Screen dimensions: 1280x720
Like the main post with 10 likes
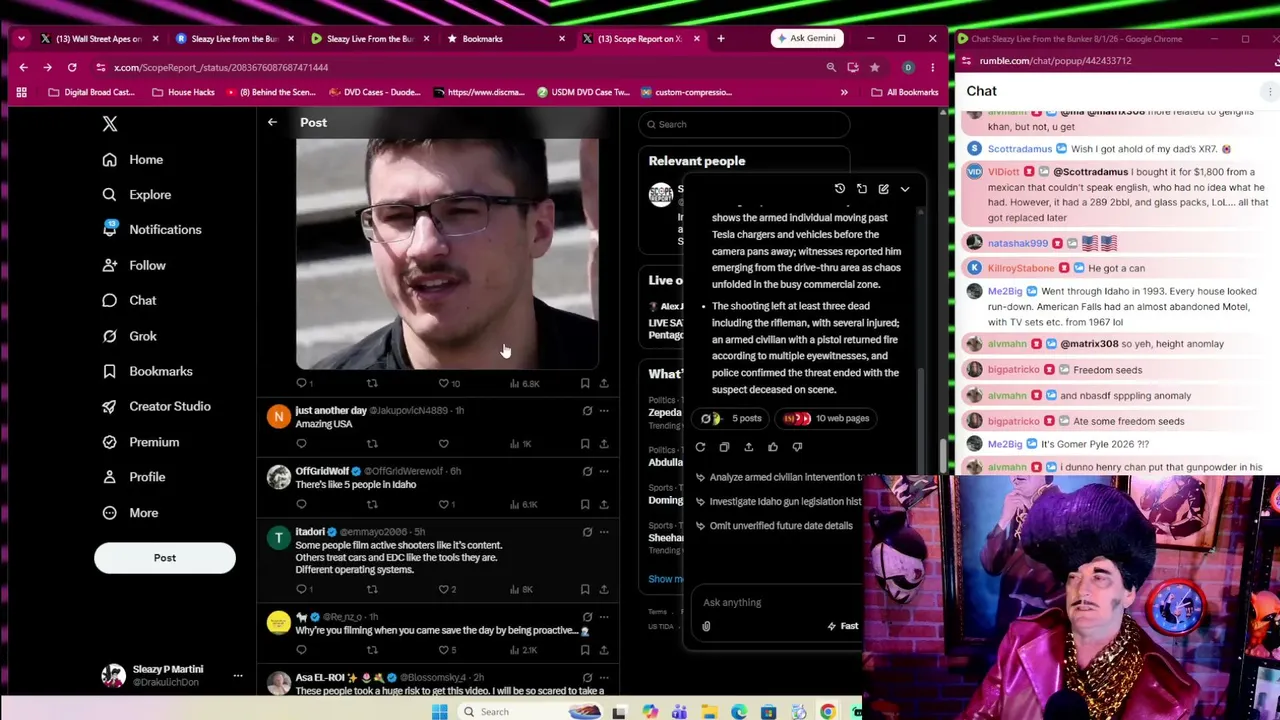(x=449, y=383)
